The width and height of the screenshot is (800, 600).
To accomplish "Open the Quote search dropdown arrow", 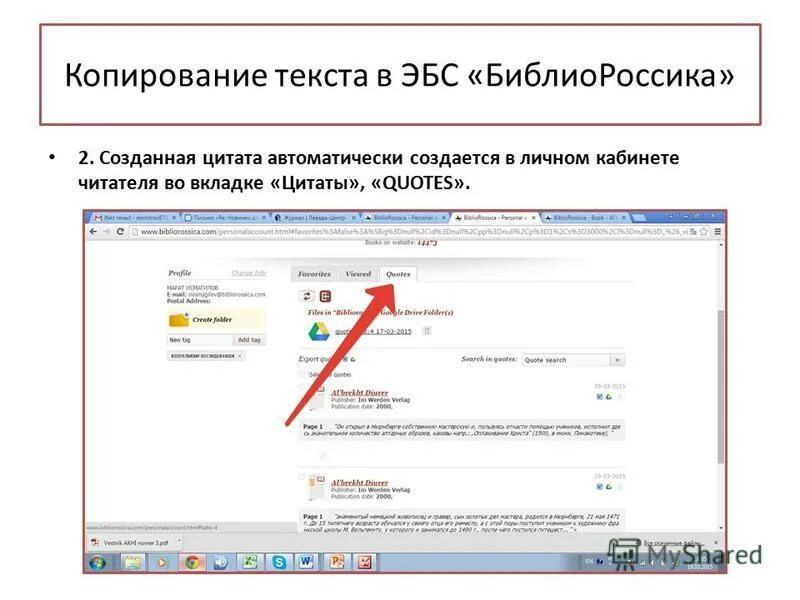I will tap(617, 360).
